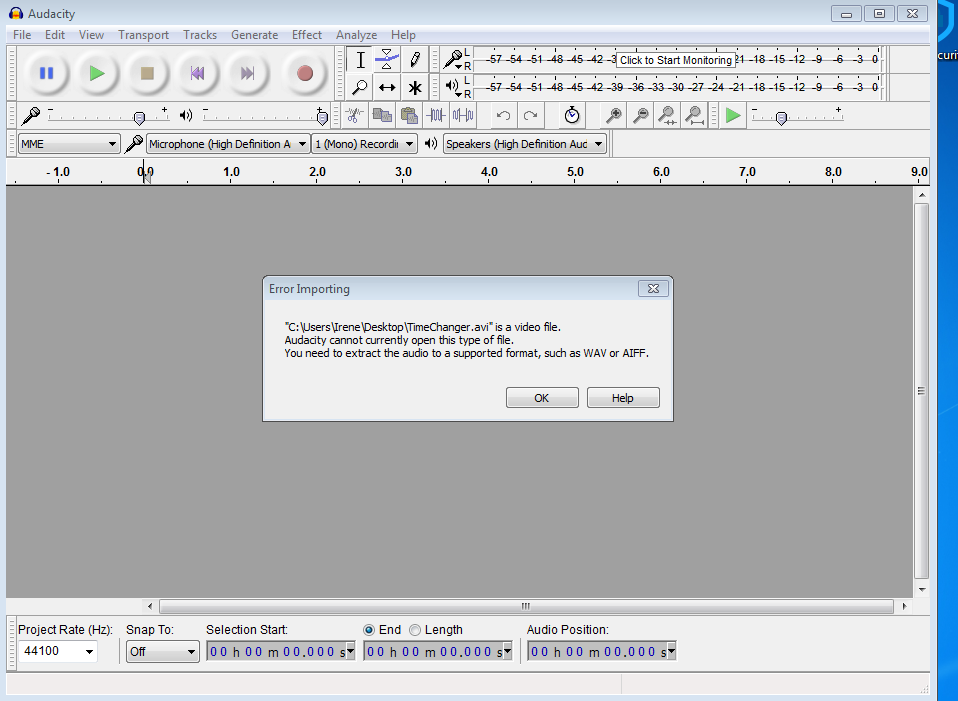This screenshot has width=958, height=701.
Task: Click the Zoom Out magnifier icon
Action: [640, 115]
